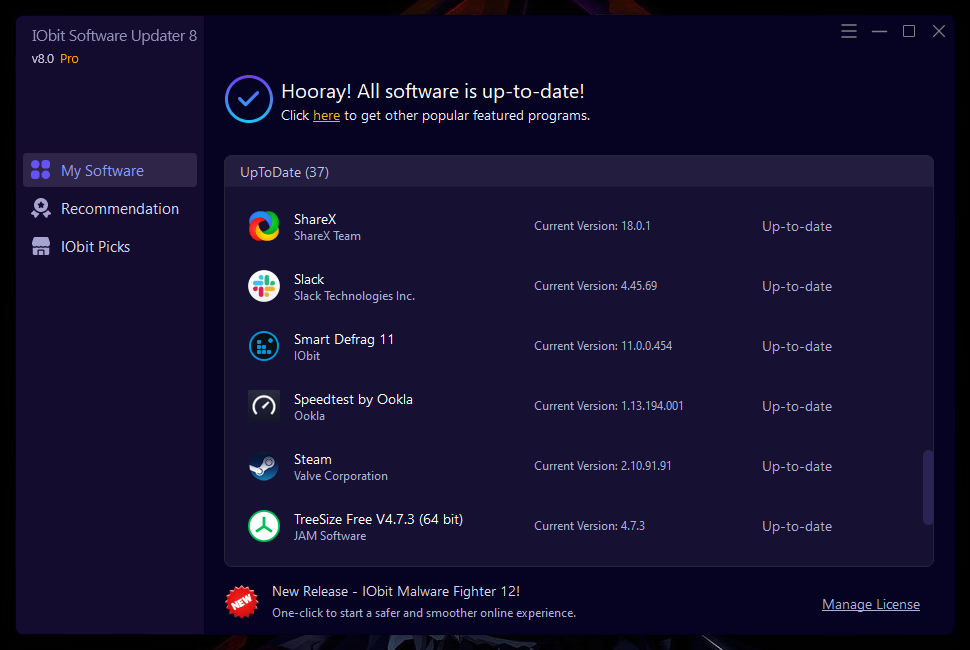Click the IObit Picks store icon
This screenshot has height=650, width=970.
[x=41, y=246]
